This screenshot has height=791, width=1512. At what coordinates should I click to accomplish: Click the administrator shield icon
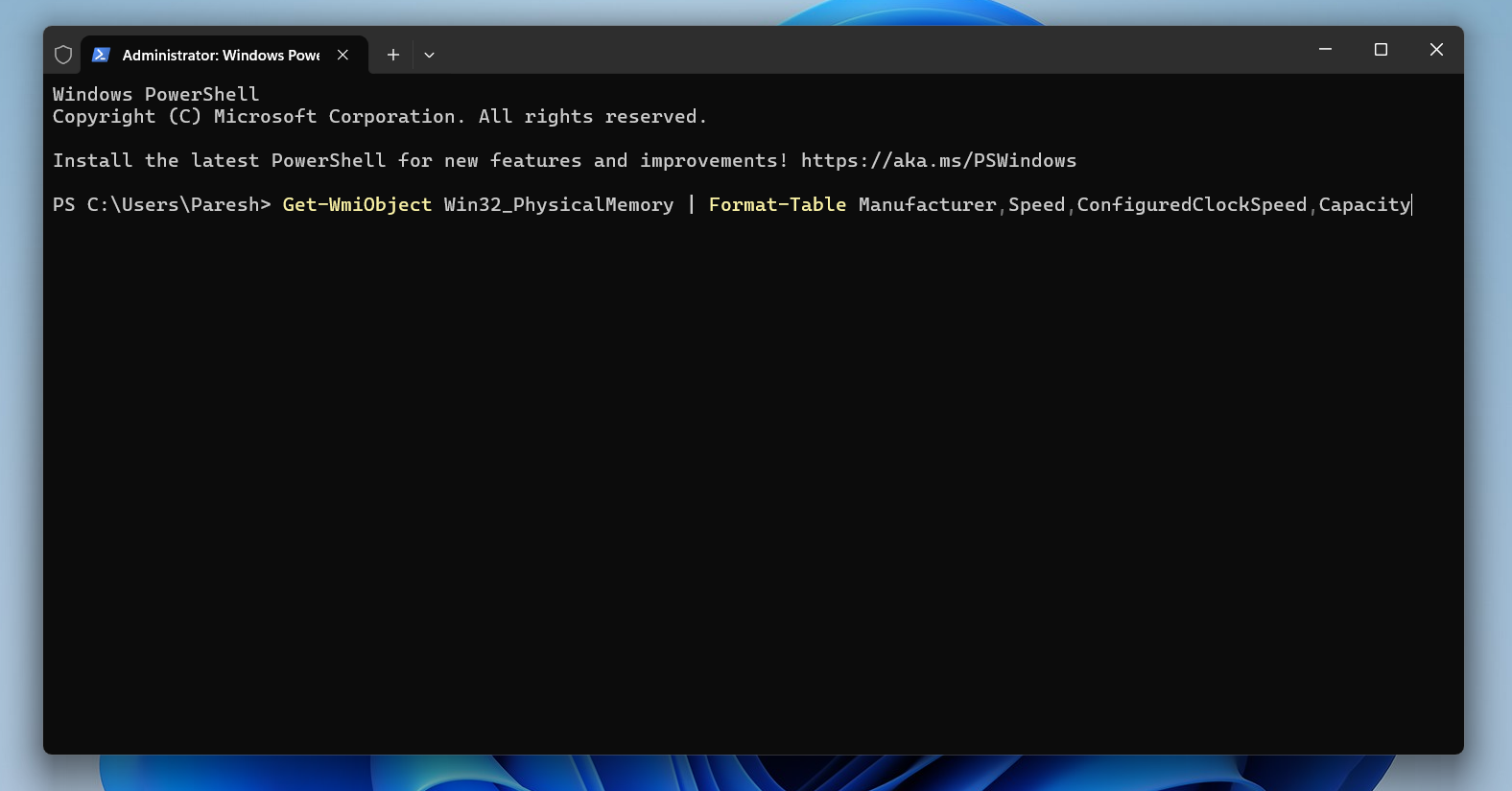[x=63, y=55]
